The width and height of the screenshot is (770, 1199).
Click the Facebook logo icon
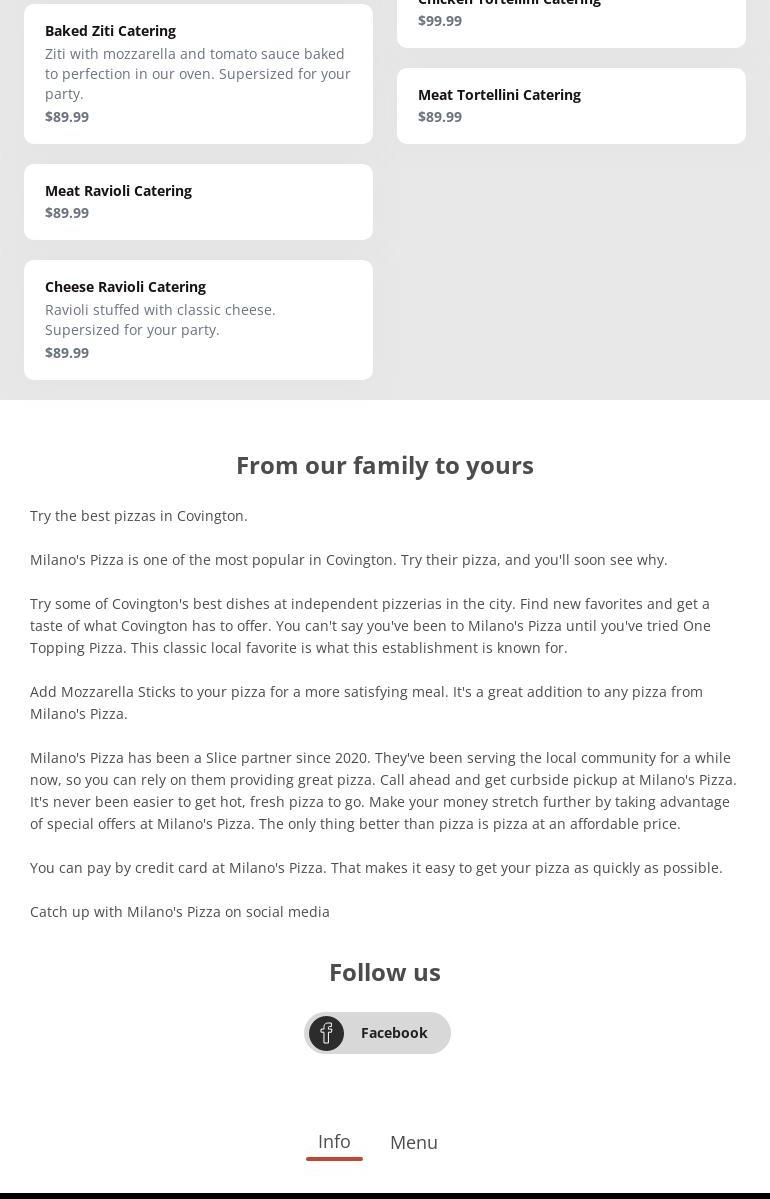click(326, 1033)
